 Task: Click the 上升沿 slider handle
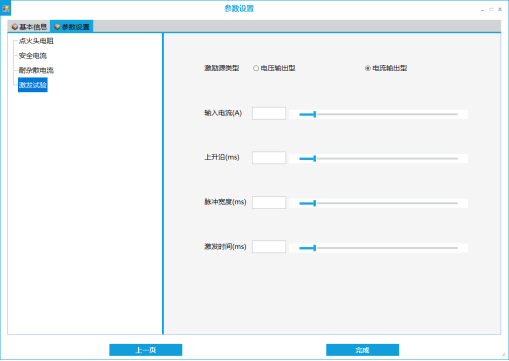[x=314, y=159]
